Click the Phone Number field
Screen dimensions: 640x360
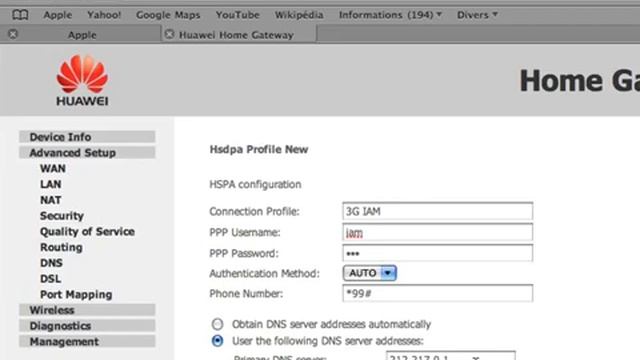click(x=438, y=293)
